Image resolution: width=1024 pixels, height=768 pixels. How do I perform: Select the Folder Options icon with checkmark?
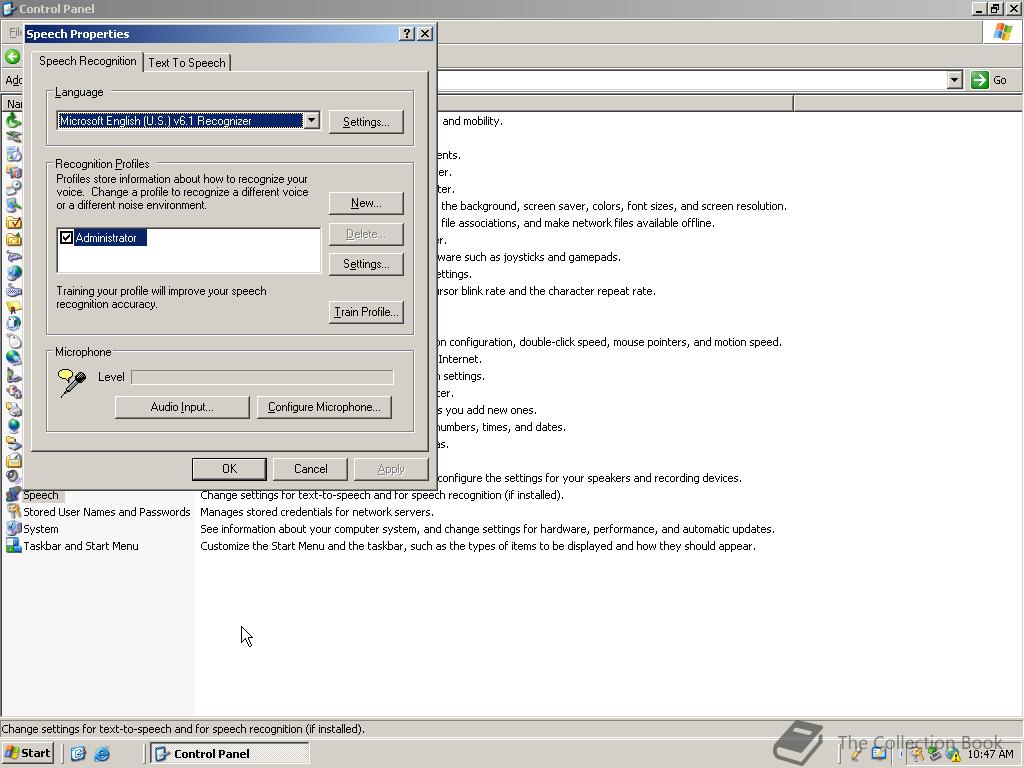pyautogui.click(x=13, y=223)
